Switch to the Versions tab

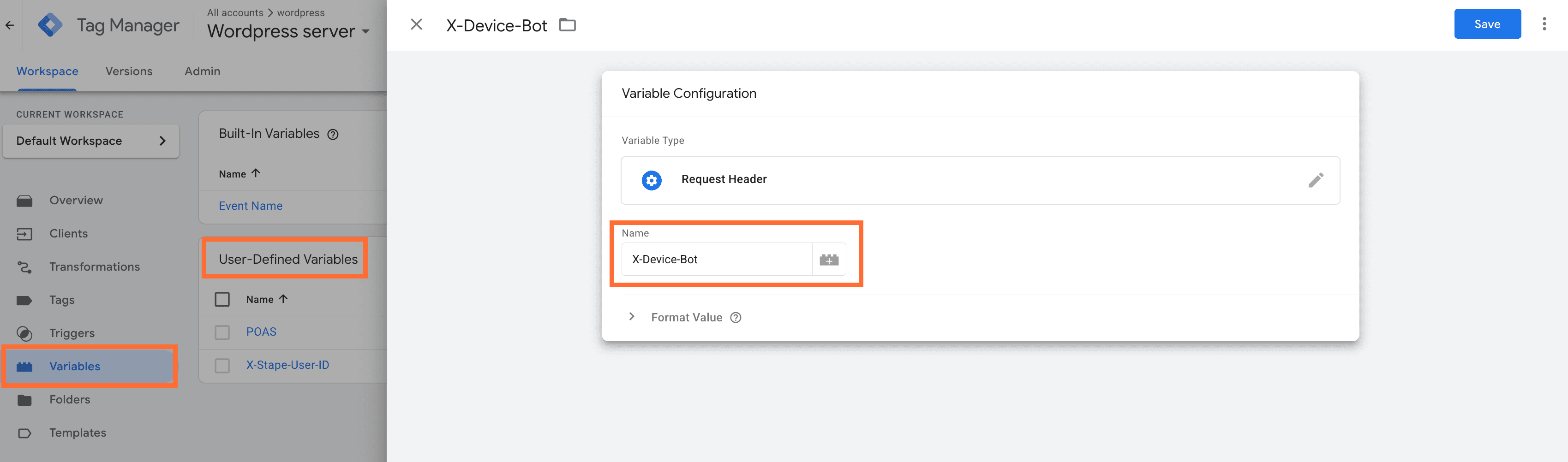coord(128,71)
